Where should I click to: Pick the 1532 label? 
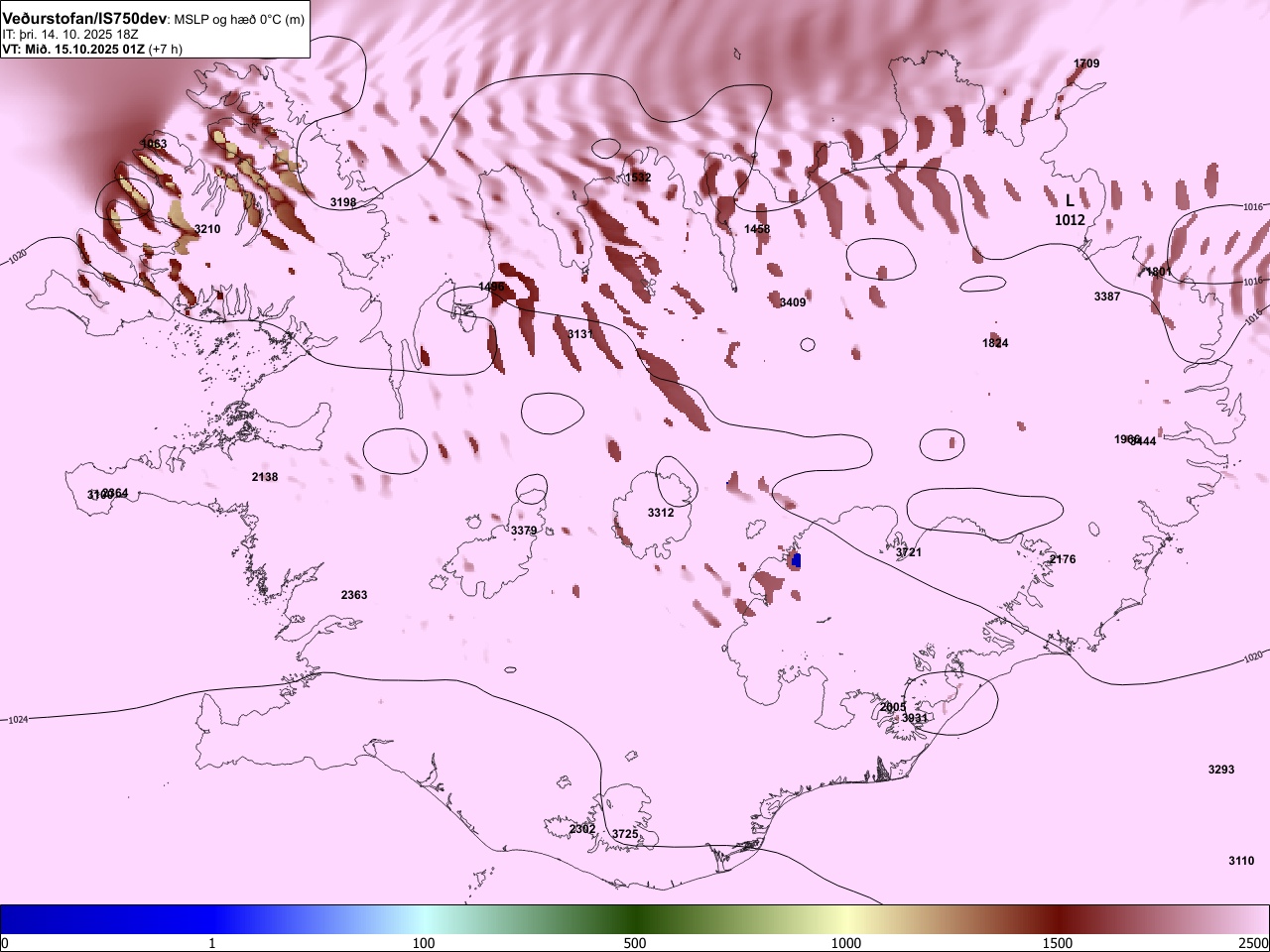[638, 178]
